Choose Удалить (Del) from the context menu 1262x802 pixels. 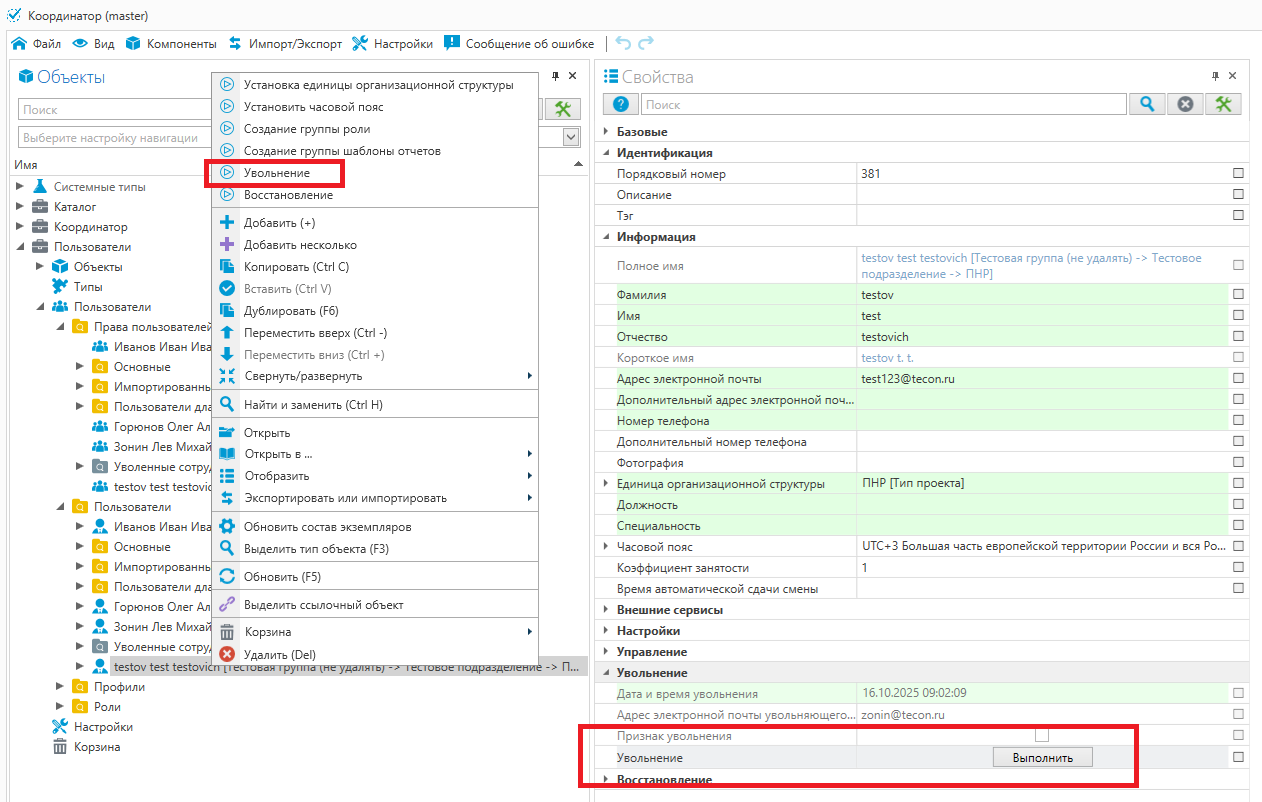pos(279,654)
